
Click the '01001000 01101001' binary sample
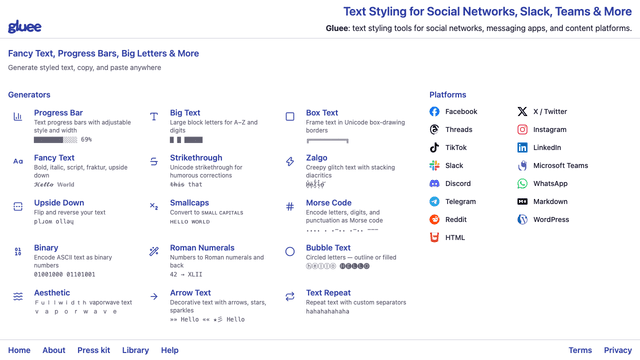64,274
